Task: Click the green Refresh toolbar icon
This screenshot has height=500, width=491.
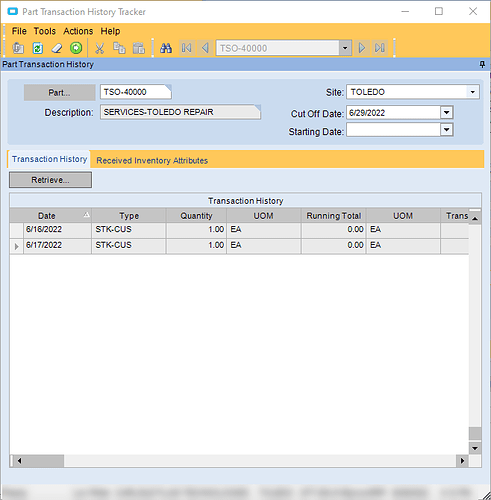Action: [38, 48]
